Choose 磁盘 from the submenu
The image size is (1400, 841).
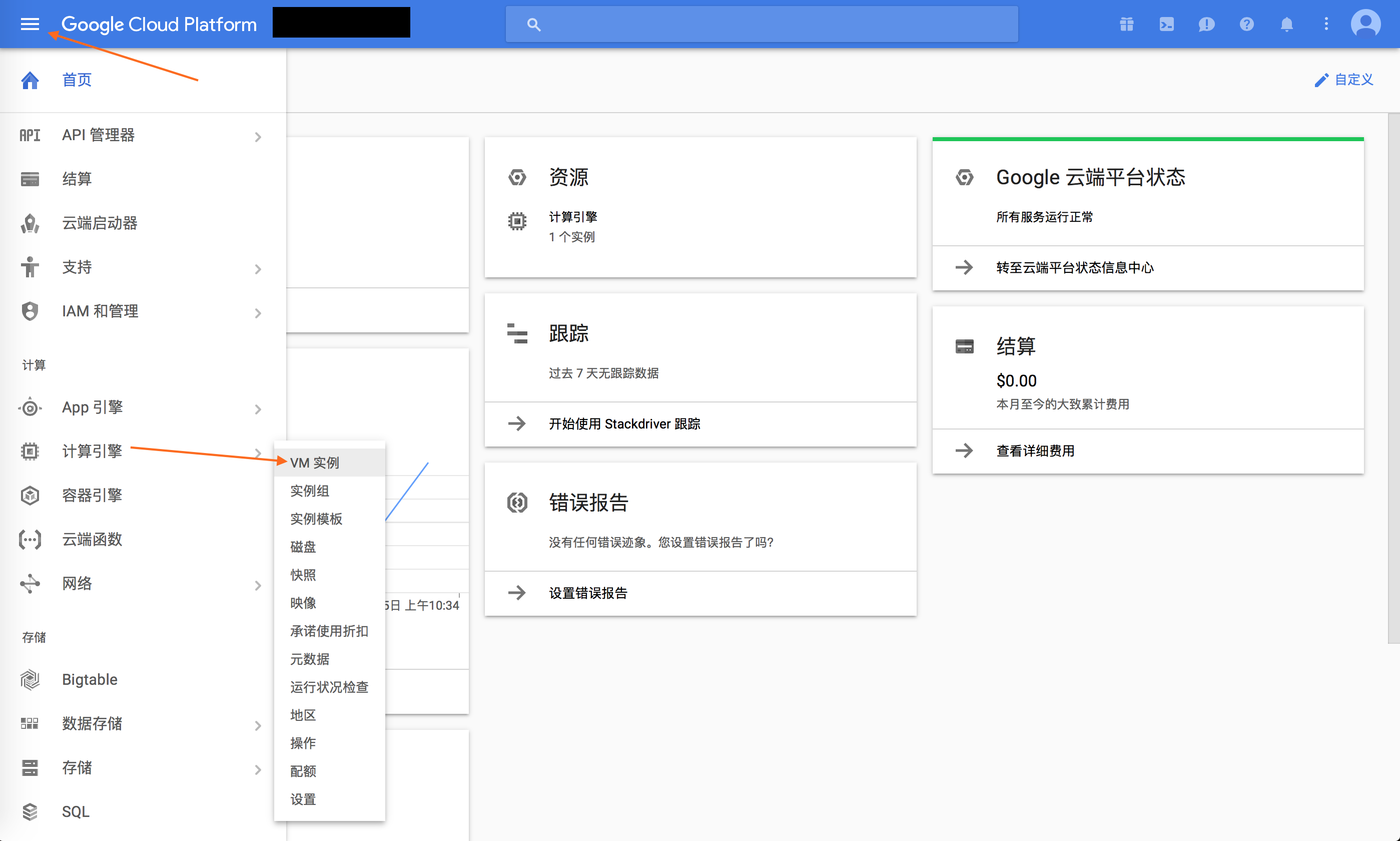click(330, 547)
